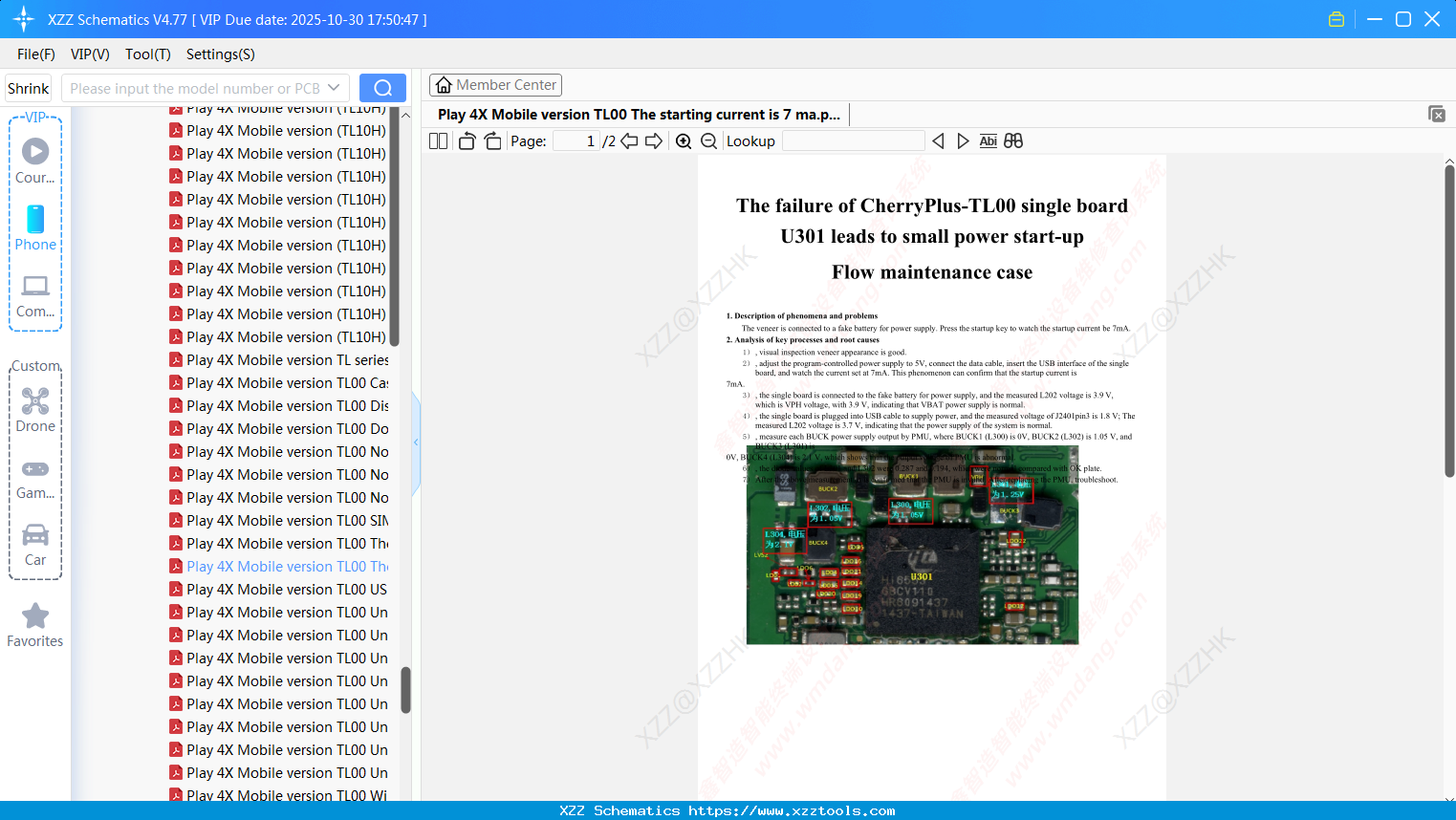Viewport: 1456px width, 820px height.
Task: Open the File(F) menu
Action: tap(36, 54)
